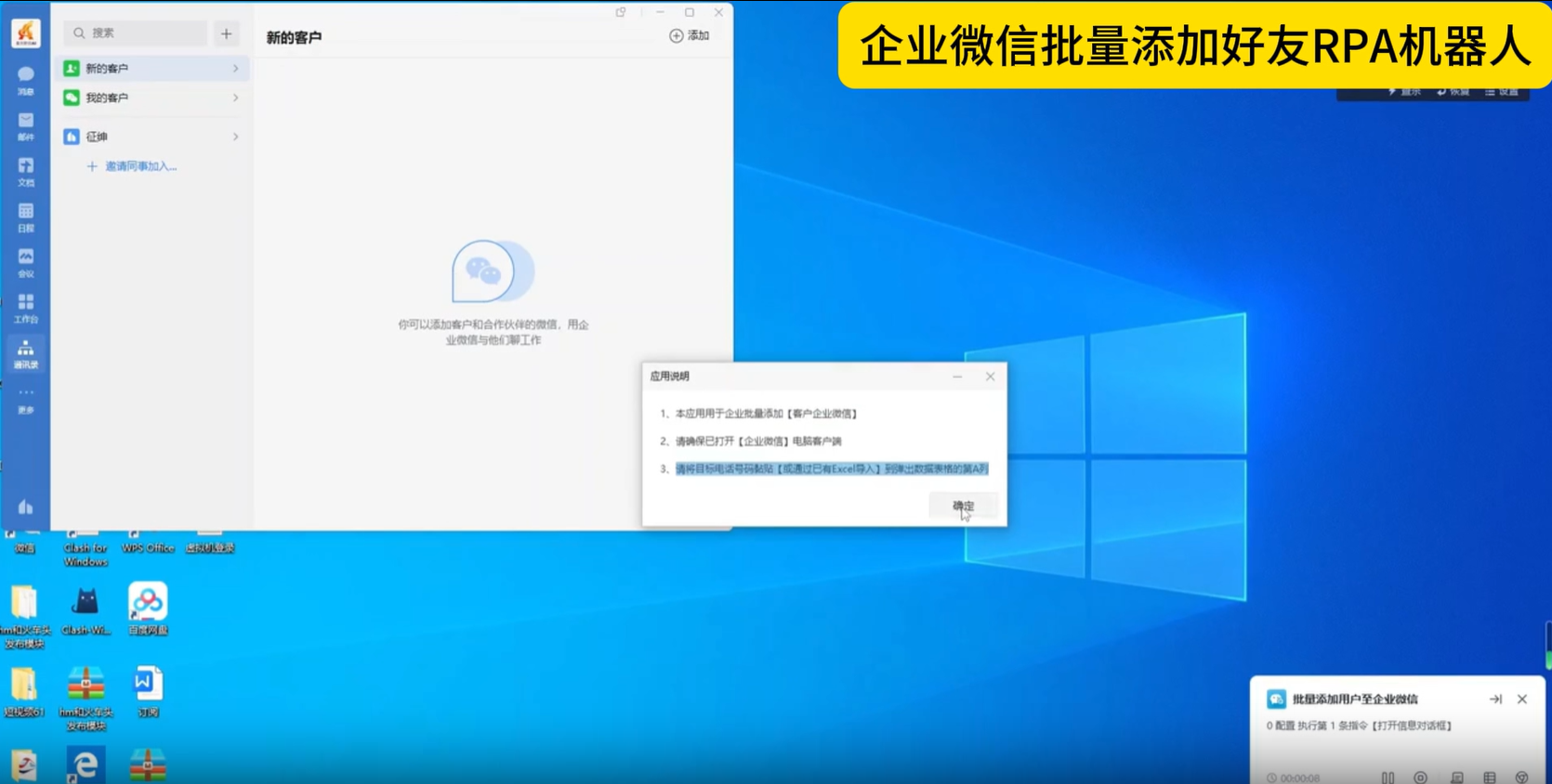1552x784 pixels.
Task: Open the log icon in RPA run panel
Action: pyautogui.click(x=1456, y=777)
